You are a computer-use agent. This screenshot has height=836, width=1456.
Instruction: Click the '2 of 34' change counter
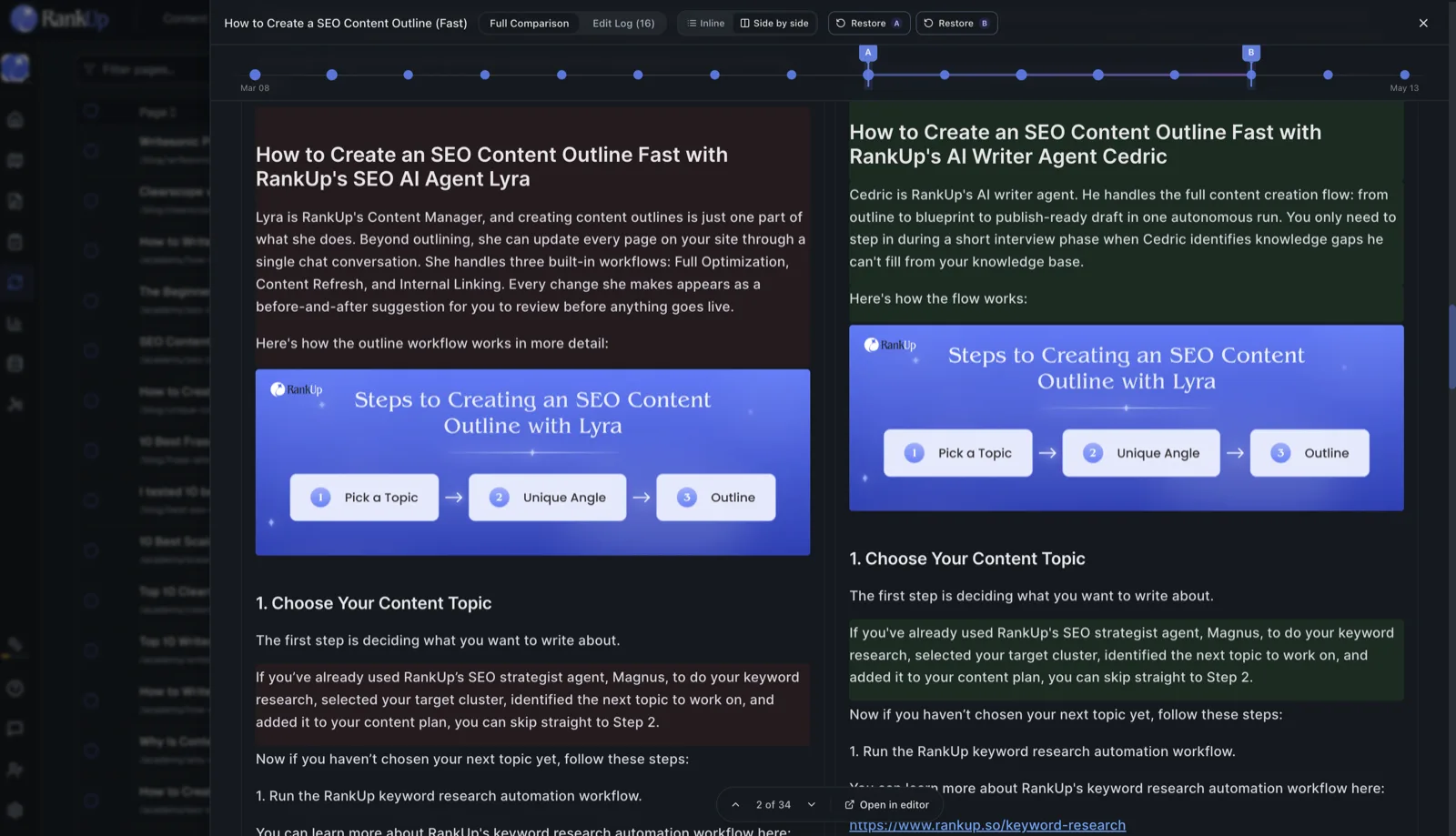(x=773, y=804)
